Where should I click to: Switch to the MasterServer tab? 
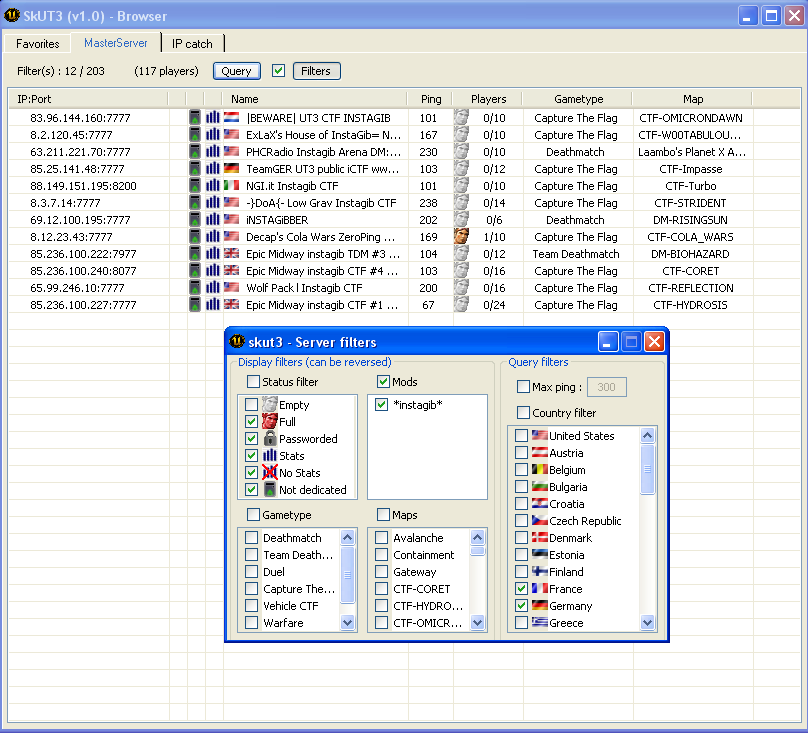pyautogui.click(x=116, y=43)
